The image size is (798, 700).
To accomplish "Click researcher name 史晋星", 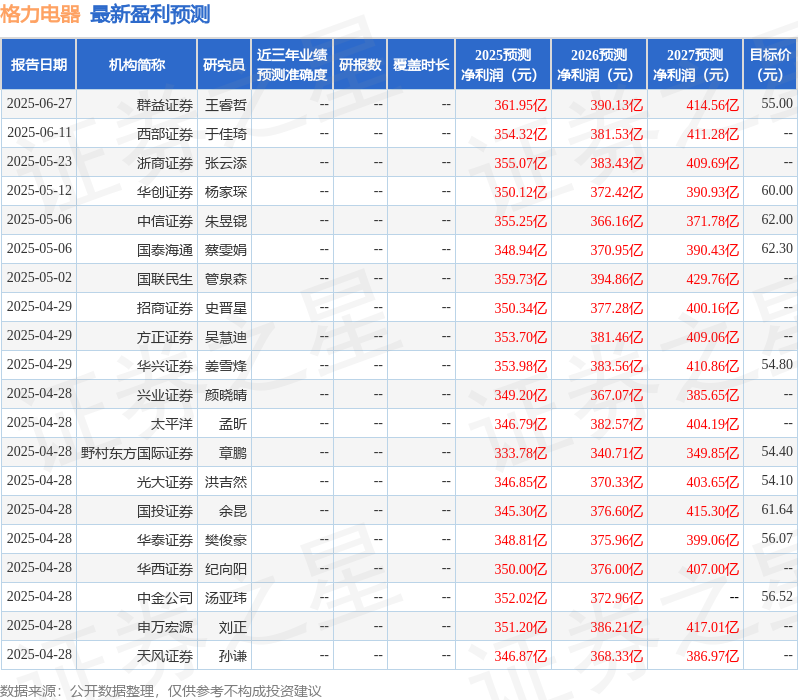I will (226, 309).
